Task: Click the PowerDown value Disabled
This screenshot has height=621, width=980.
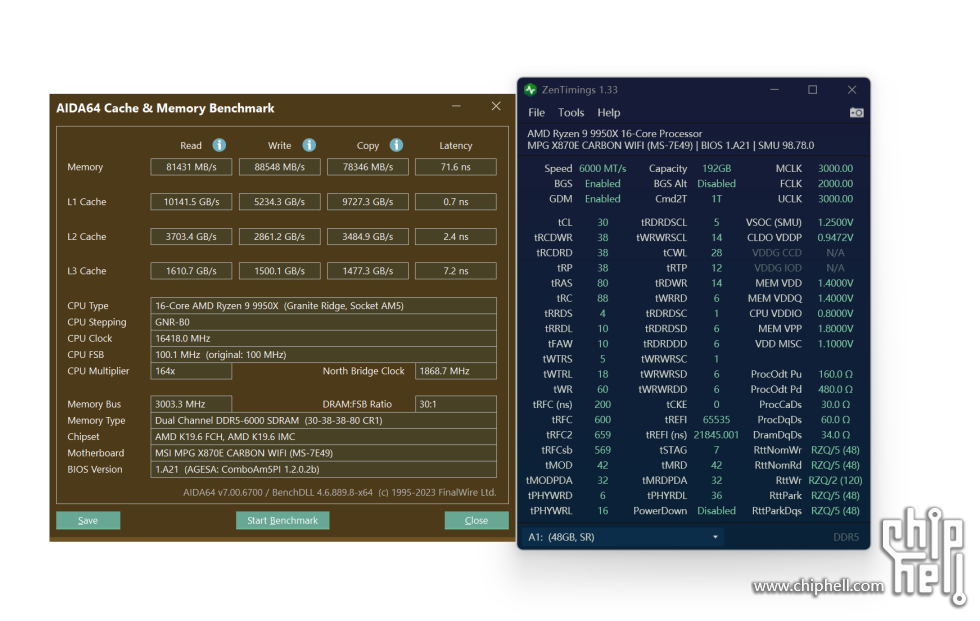Action: click(716, 510)
